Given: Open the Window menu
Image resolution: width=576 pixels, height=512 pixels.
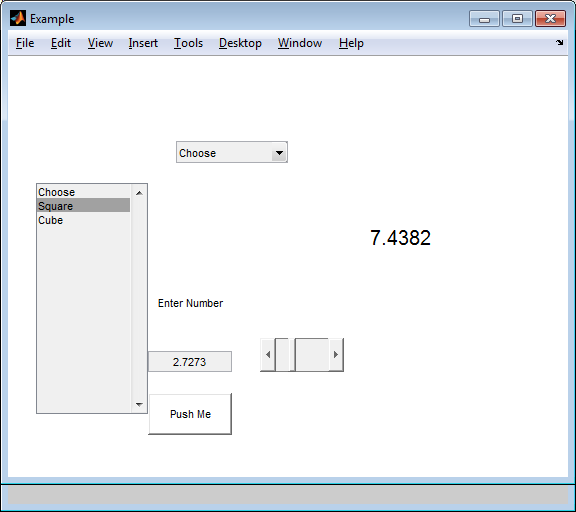Looking at the screenshot, I should 300,43.
